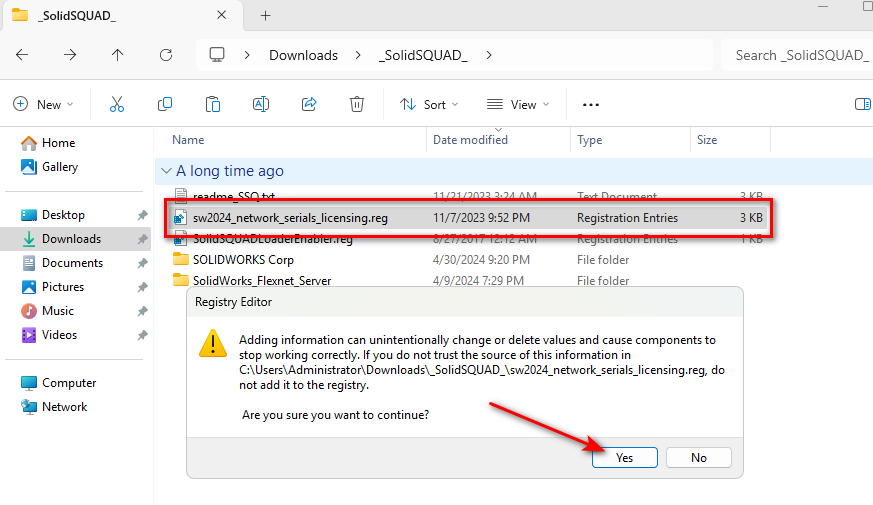Open a new tab with plus button
The height and width of the screenshot is (505, 873).
pos(266,16)
